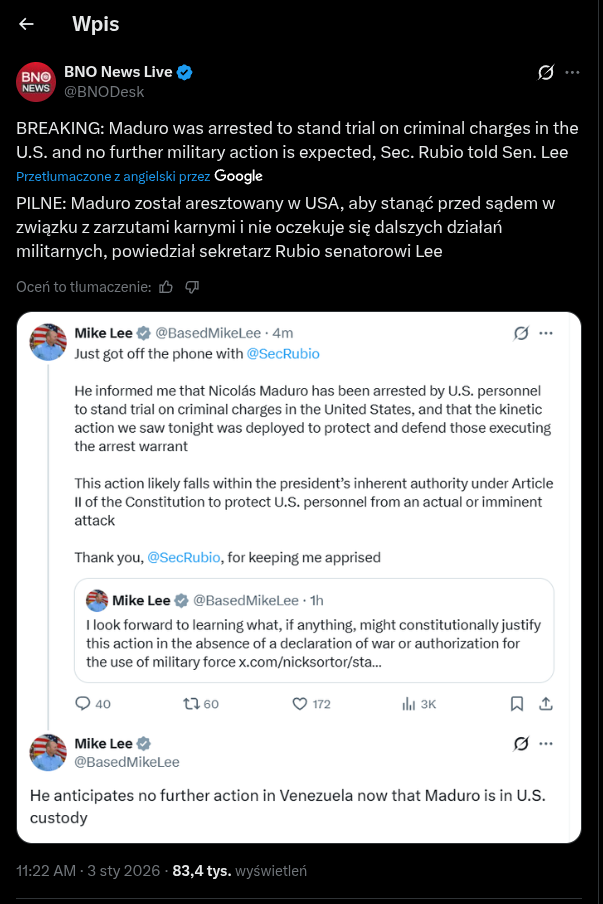Click reply icon with 40 comments

click(x=84, y=704)
